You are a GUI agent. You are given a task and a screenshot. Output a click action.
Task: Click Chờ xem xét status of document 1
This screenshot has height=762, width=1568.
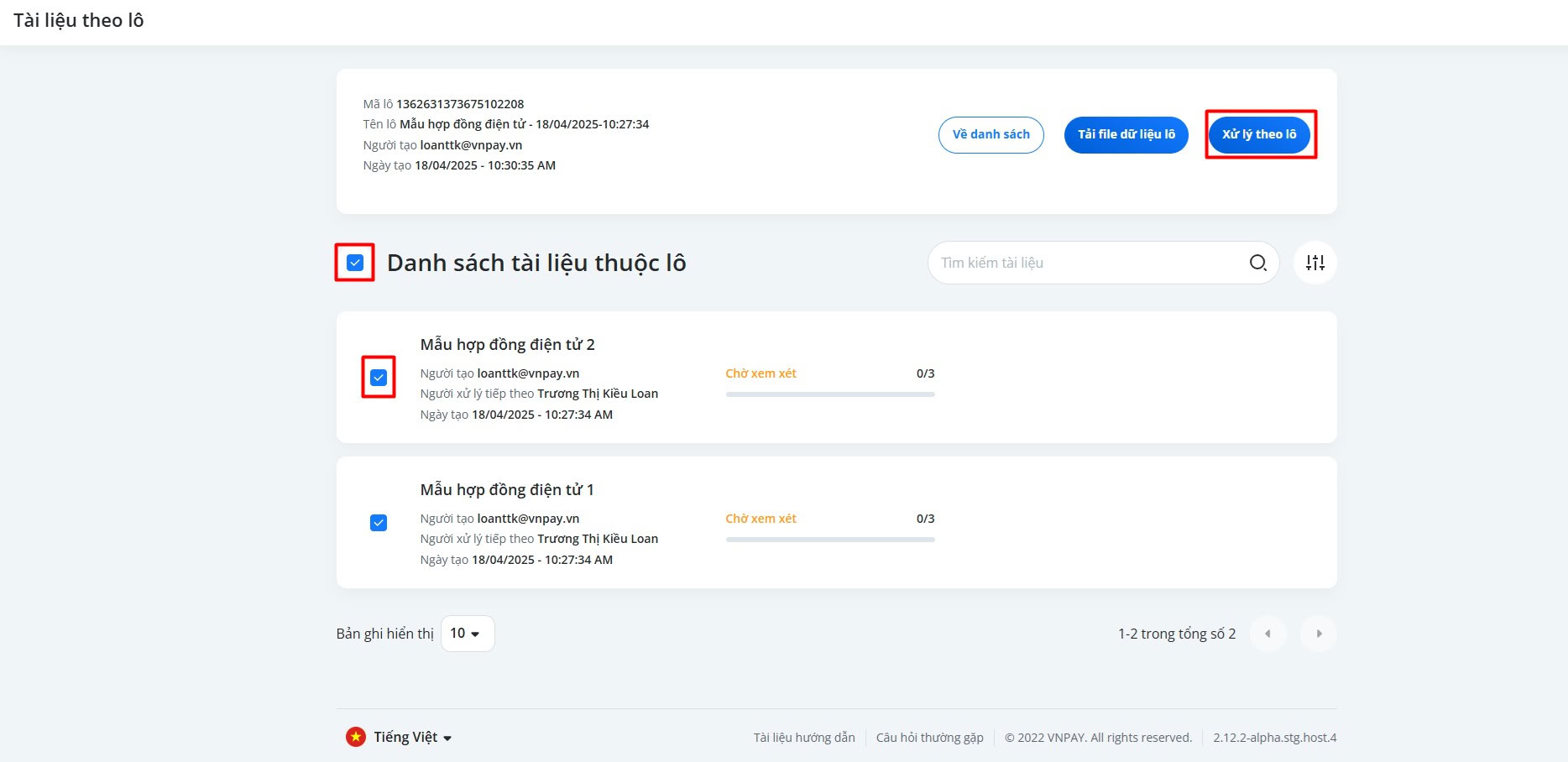(760, 519)
